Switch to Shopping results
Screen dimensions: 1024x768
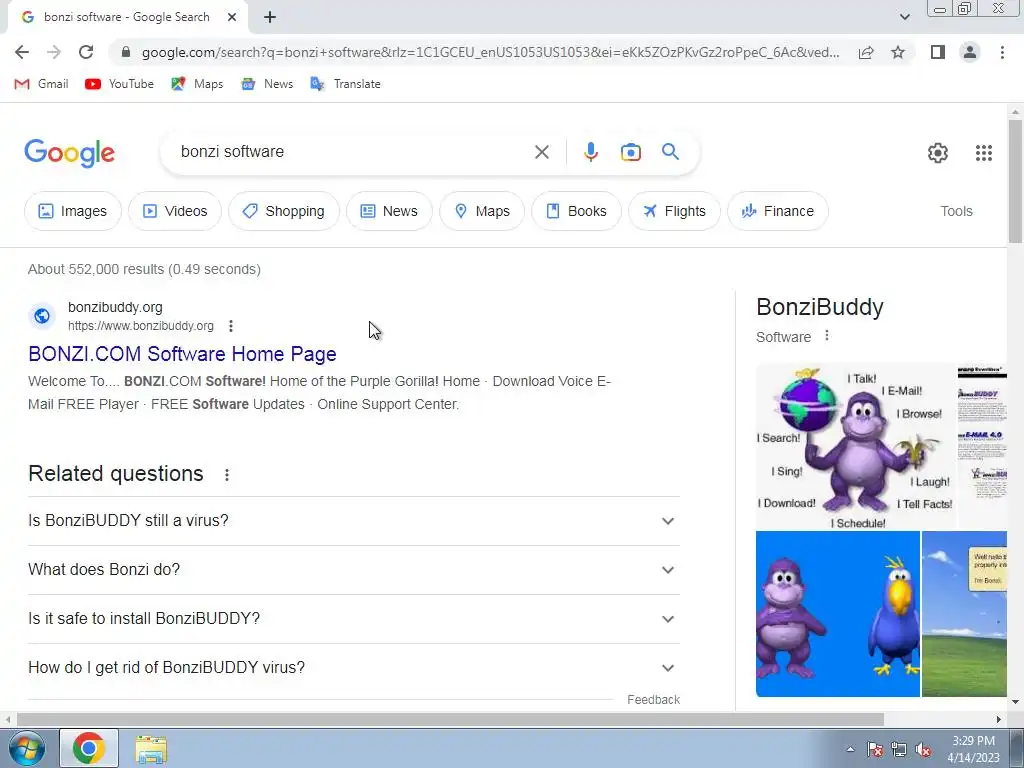pyautogui.click(x=283, y=211)
